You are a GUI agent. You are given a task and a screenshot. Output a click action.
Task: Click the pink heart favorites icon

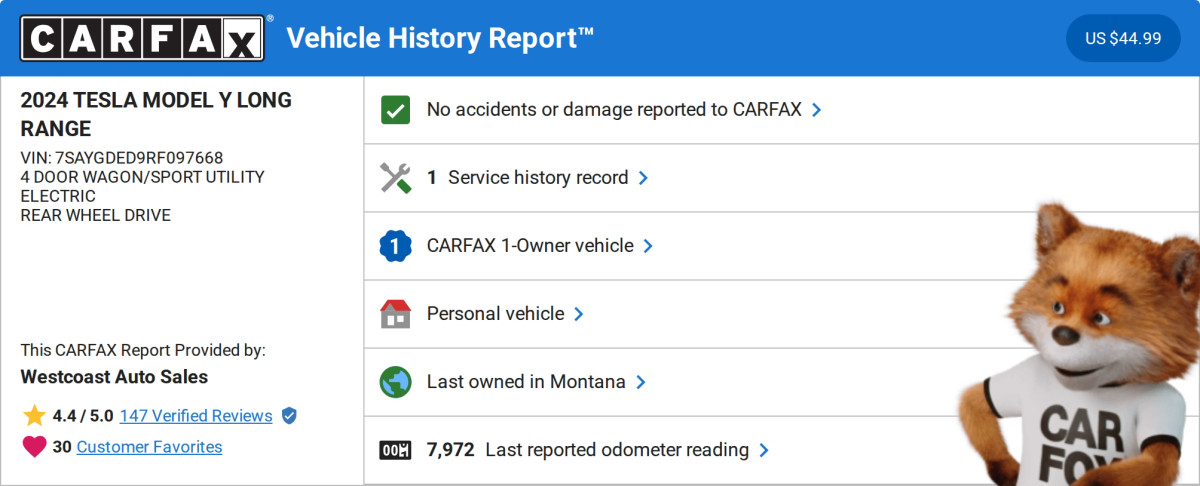tap(34, 447)
